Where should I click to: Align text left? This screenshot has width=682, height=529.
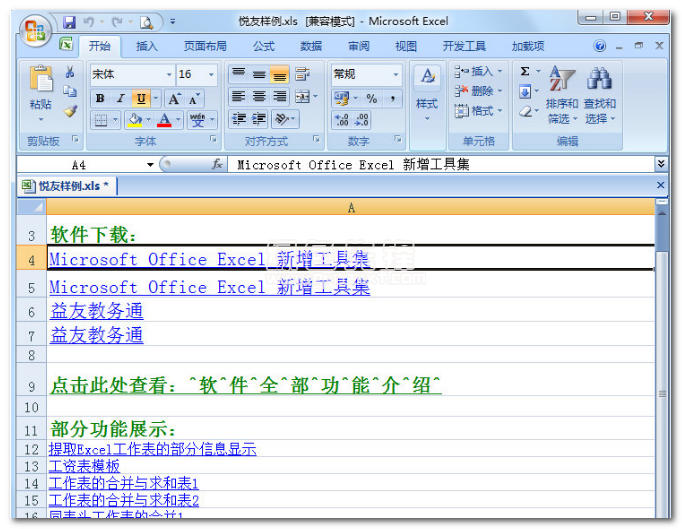(238, 97)
